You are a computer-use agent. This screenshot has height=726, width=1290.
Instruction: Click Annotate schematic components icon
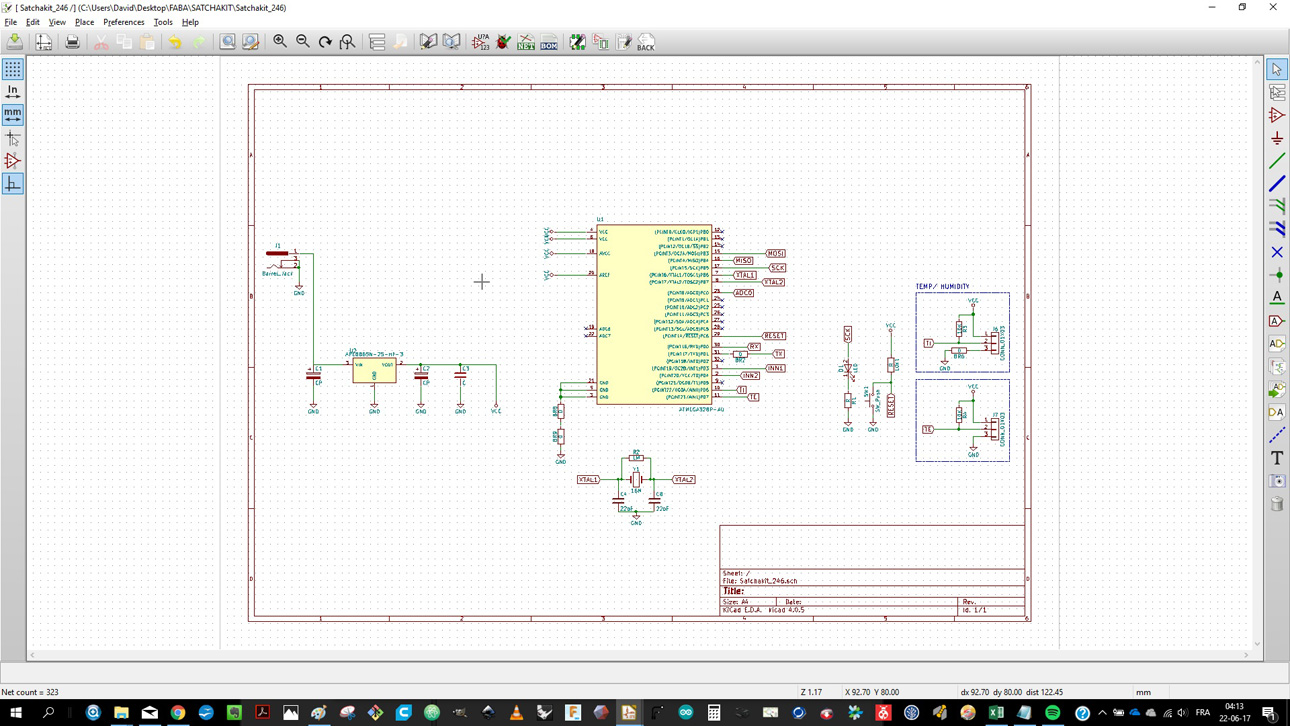pyautogui.click(x=481, y=42)
